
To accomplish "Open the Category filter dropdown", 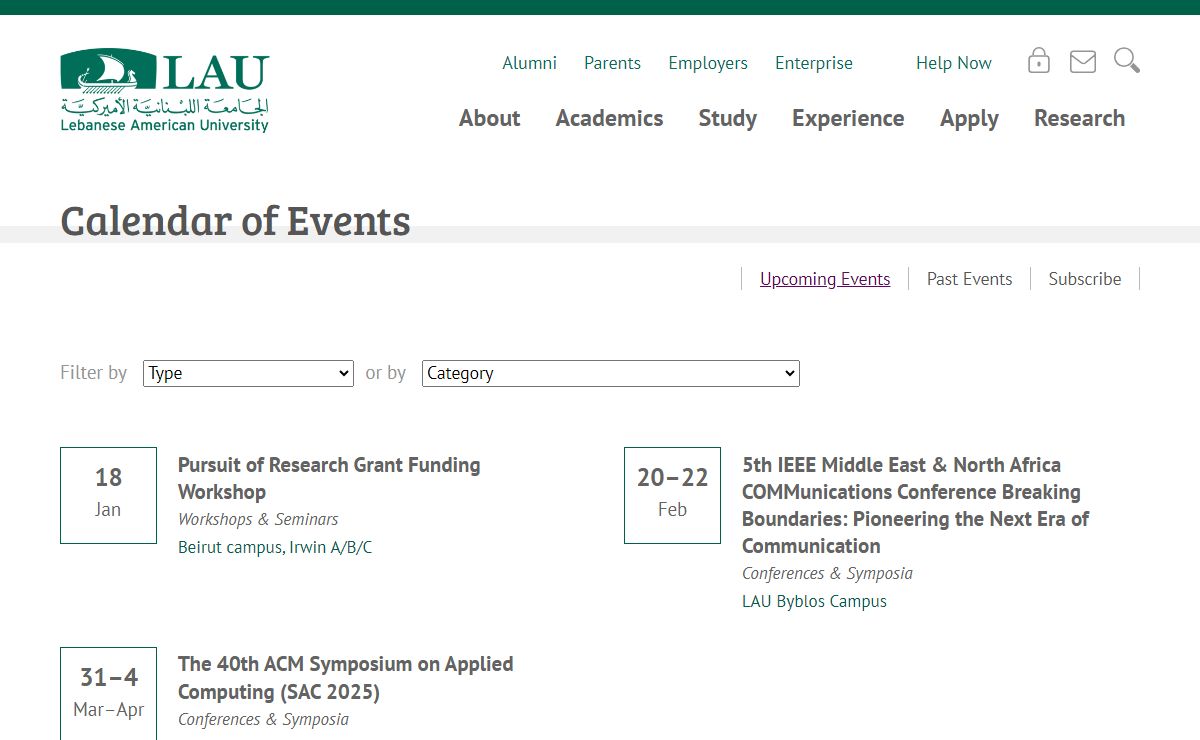I will click(x=611, y=373).
